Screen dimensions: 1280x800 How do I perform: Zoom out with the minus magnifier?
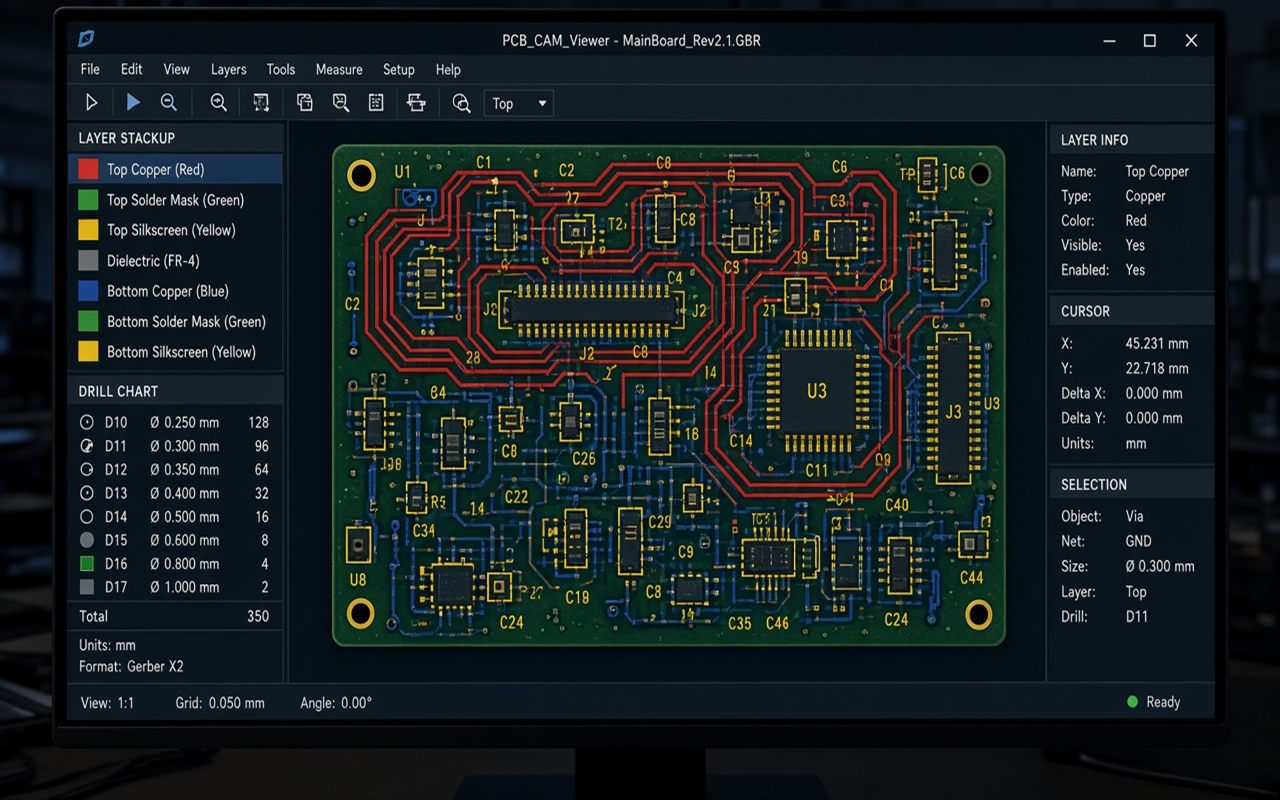tap(169, 102)
